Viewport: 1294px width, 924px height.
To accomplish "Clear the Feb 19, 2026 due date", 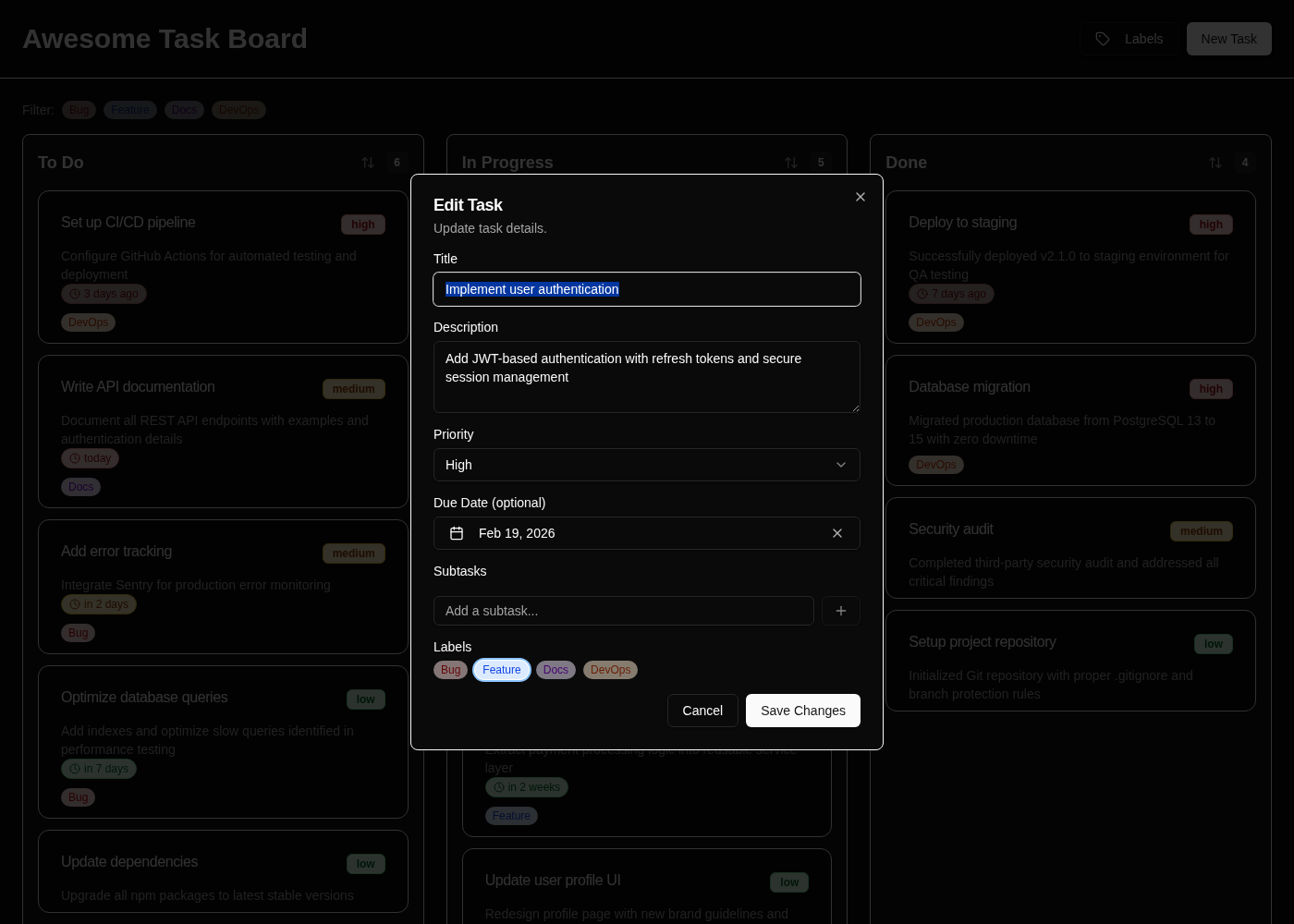I will coord(837,533).
